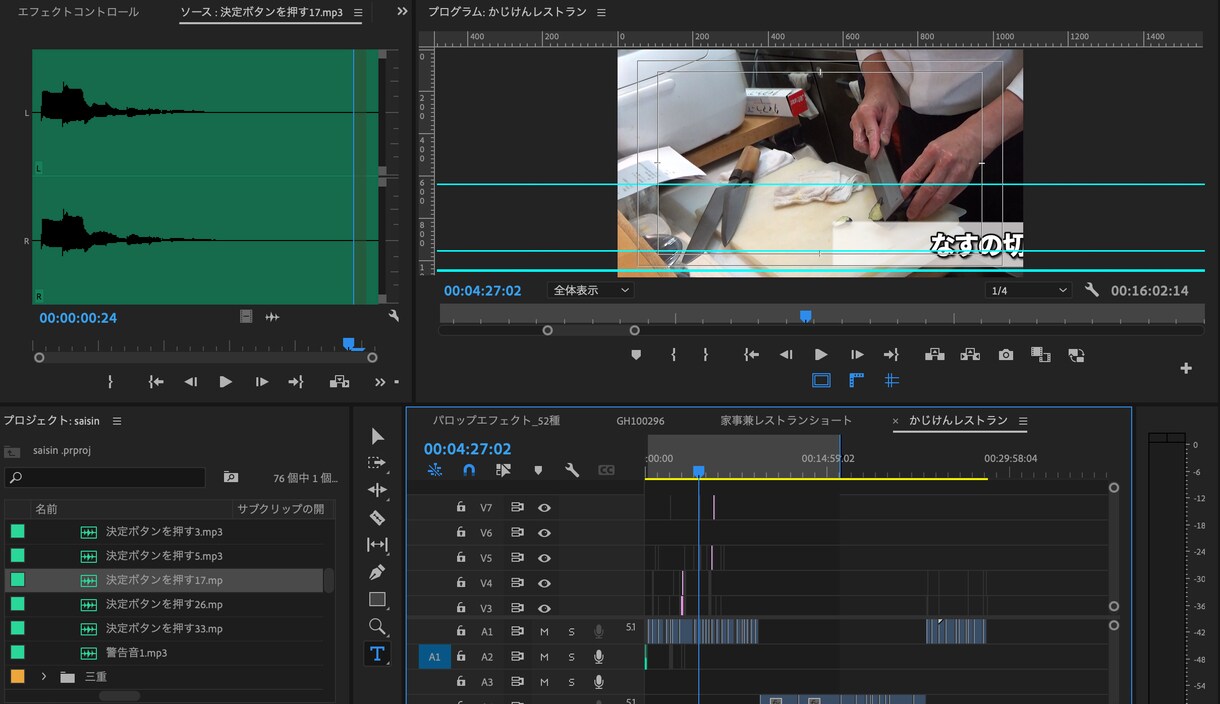Open the 全体表示 zoom level dropdown
The image size is (1220, 704).
click(591, 290)
